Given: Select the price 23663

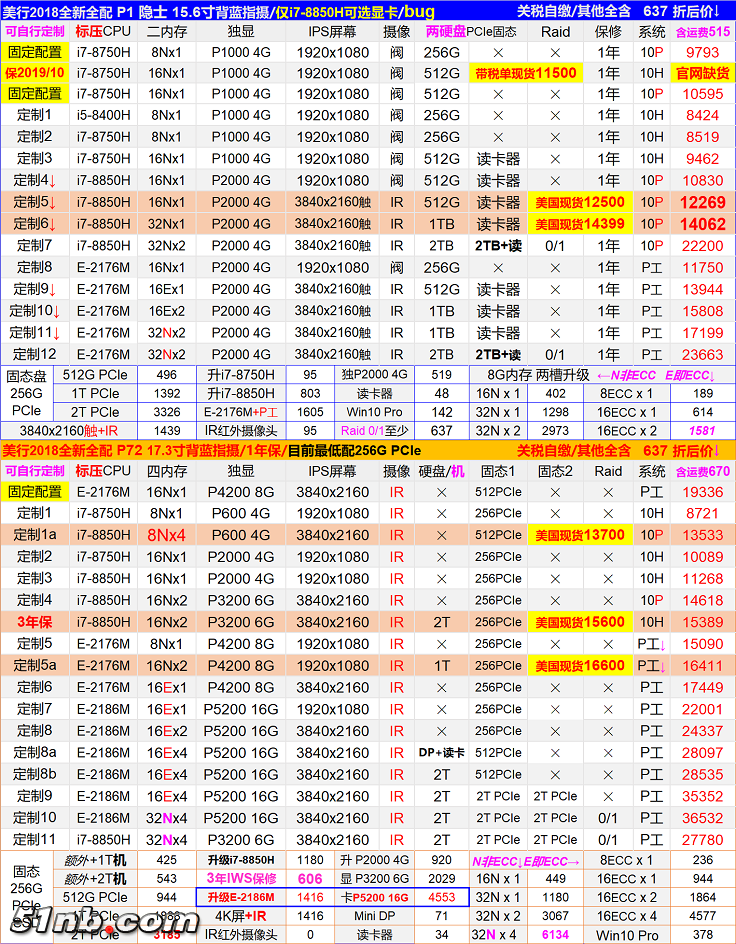Looking at the screenshot, I should [702, 354].
